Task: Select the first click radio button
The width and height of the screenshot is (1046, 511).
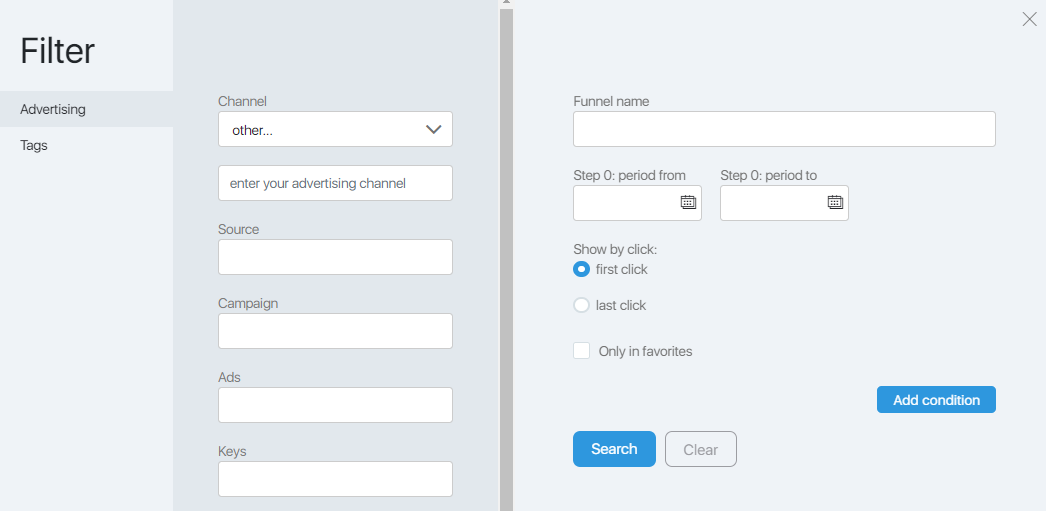Action: 581,269
